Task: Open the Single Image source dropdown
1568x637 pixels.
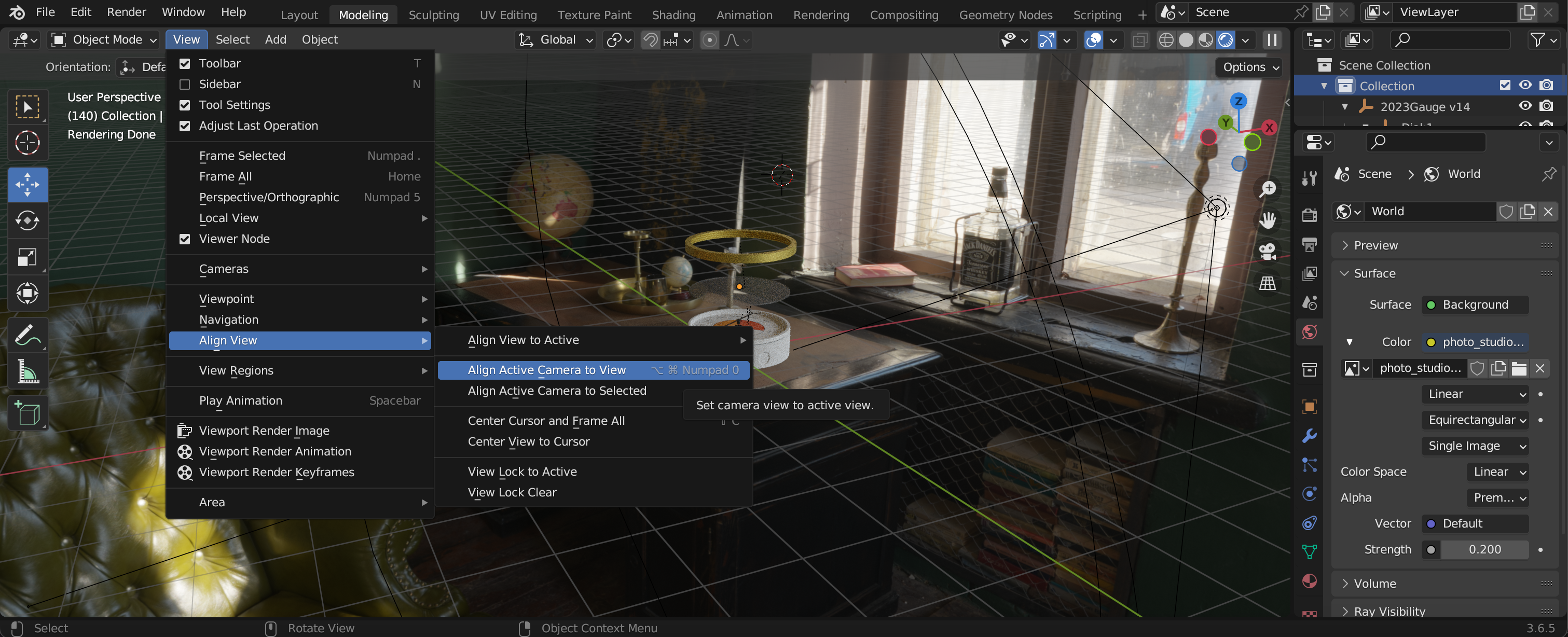Action: (1476, 446)
